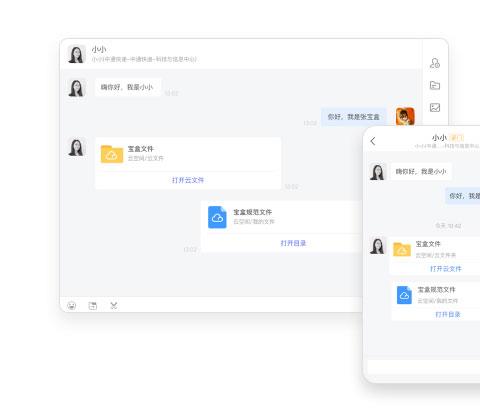
Task: Open 打开云文件 link in desktop chat
Action: [x=188, y=180]
